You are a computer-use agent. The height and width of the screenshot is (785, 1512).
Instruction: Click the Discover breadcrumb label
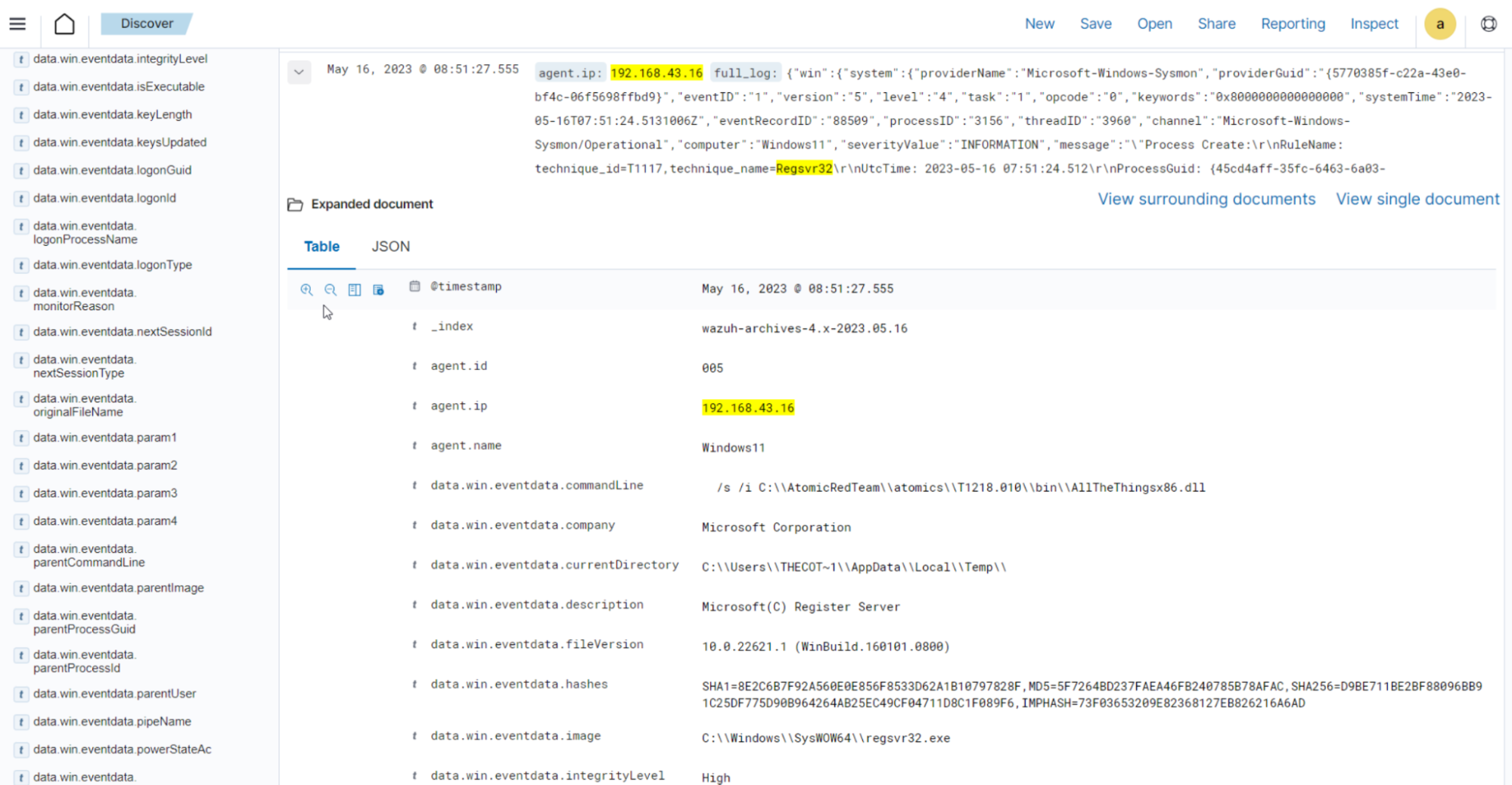(147, 24)
